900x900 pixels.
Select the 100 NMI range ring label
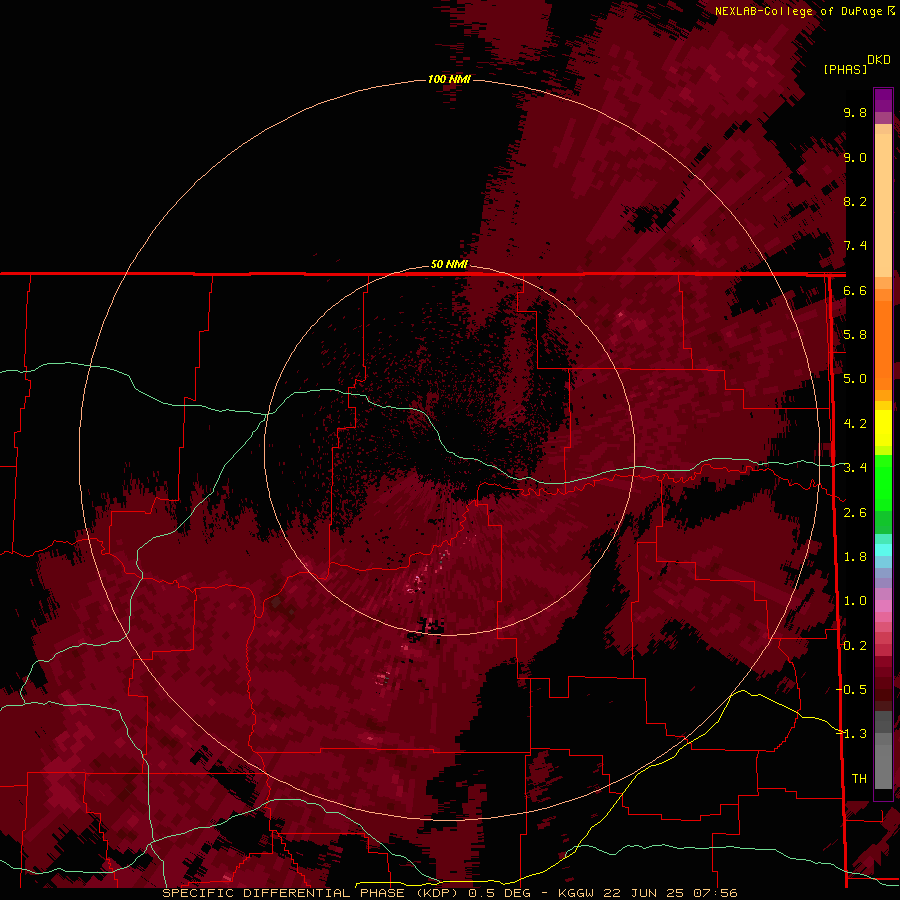tap(449, 79)
